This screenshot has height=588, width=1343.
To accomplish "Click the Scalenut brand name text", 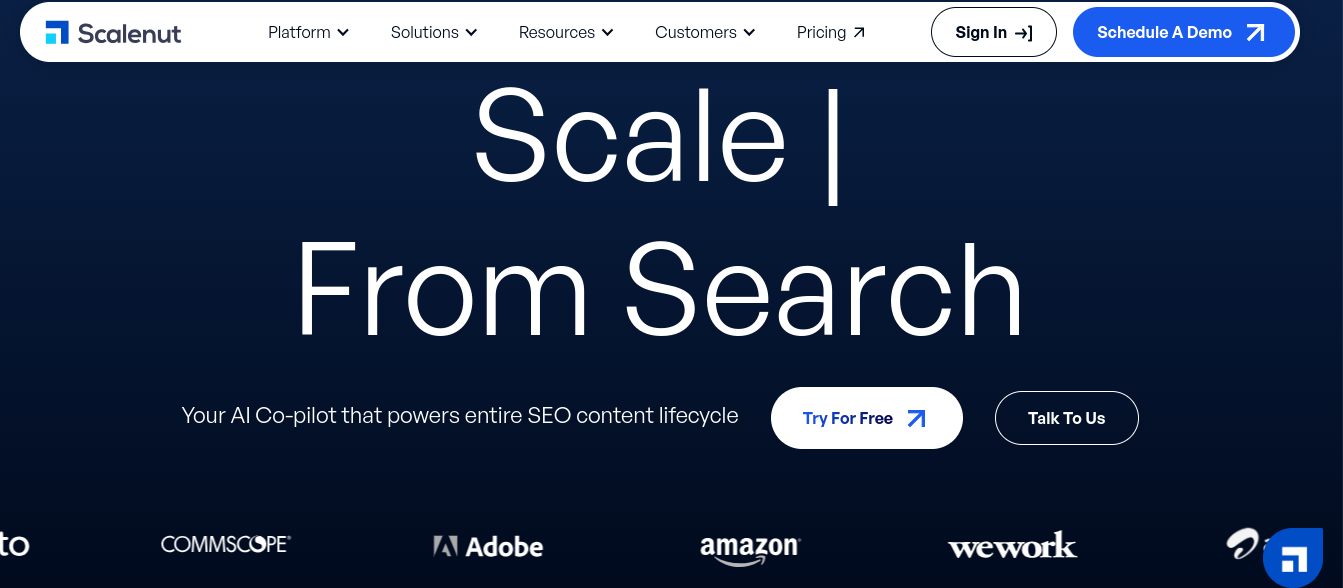I will click(x=129, y=33).
